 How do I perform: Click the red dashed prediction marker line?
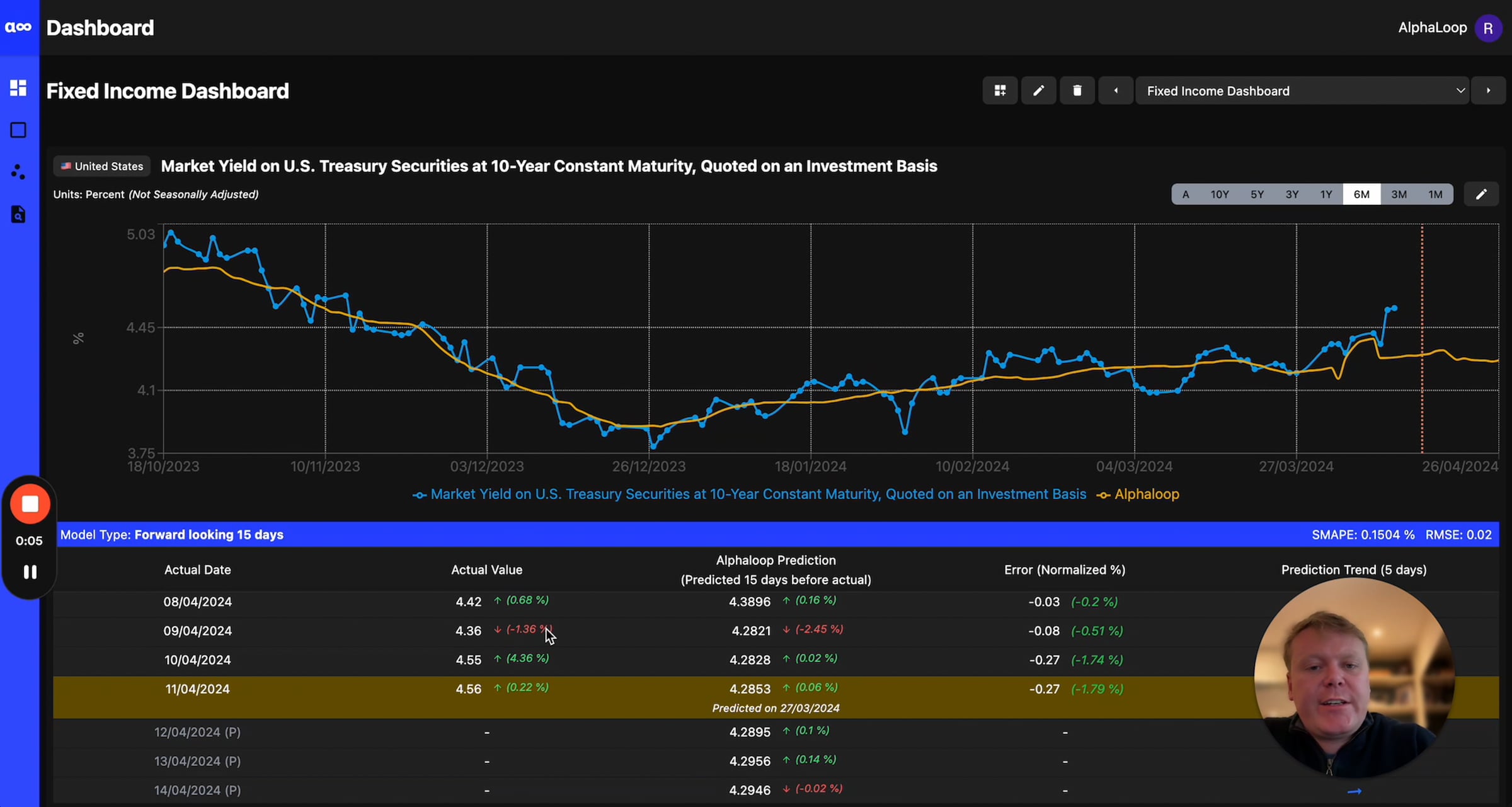pyautogui.click(x=1422, y=339)
